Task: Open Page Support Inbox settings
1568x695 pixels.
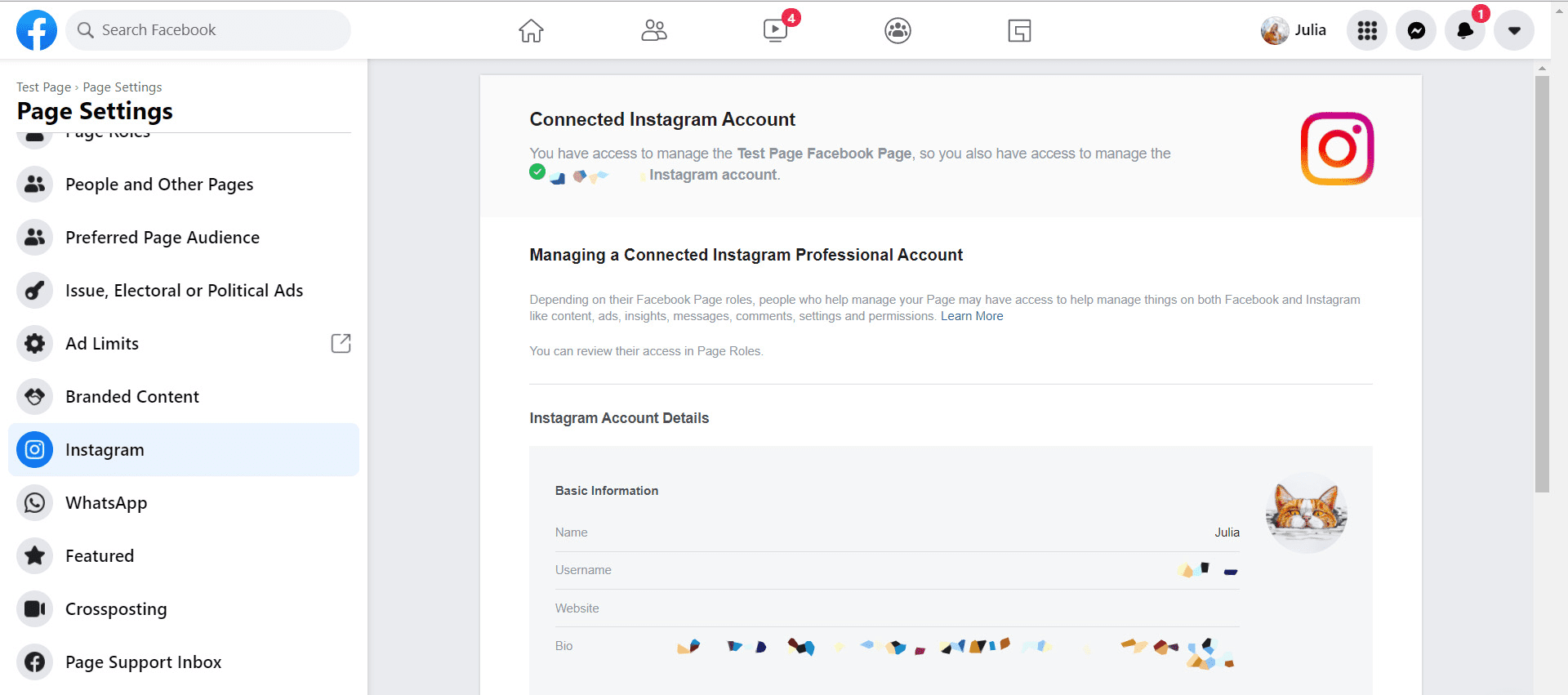Action: pos(184,662)
